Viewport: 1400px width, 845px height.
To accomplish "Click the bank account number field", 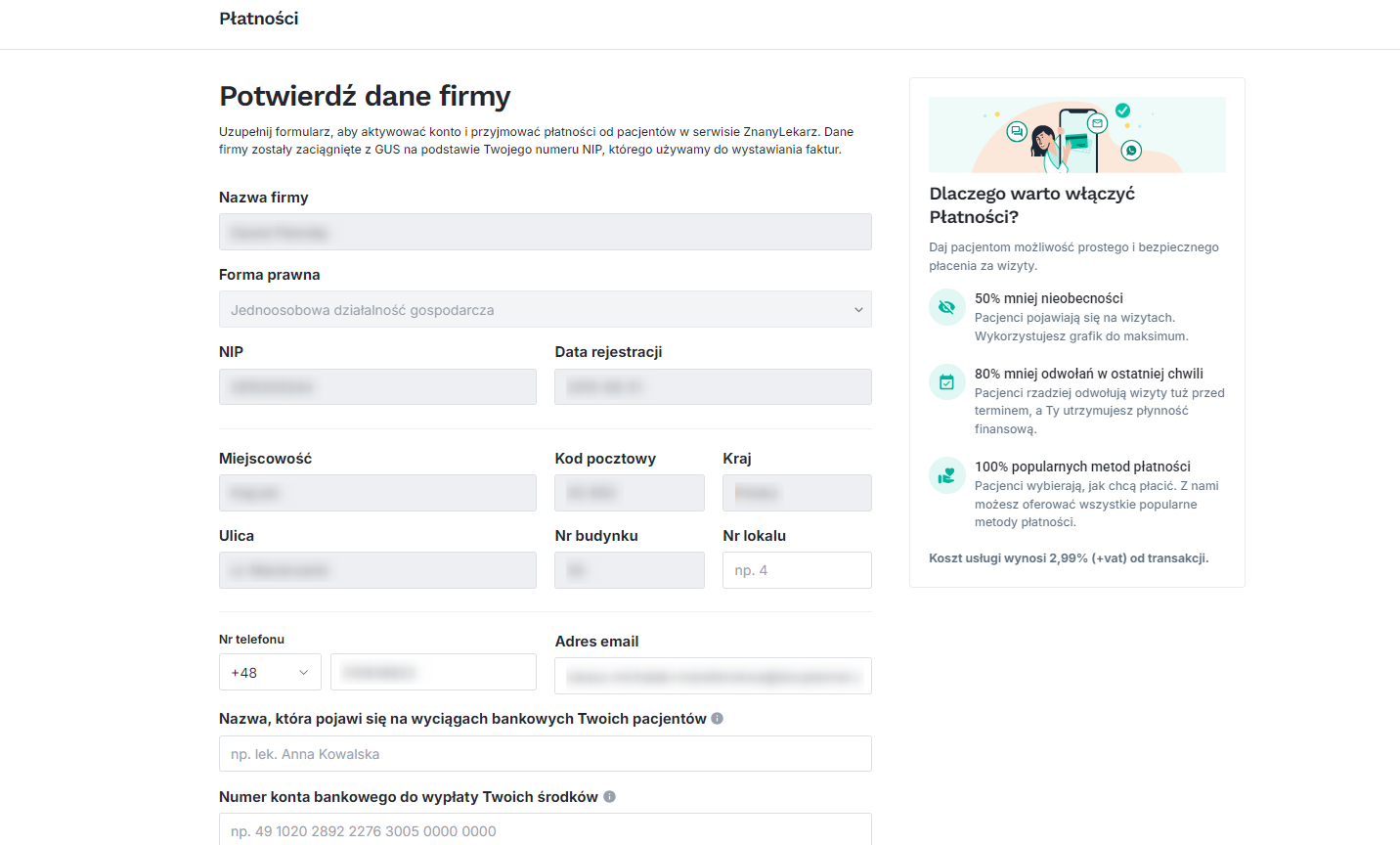I will click(x=545, y=830).
